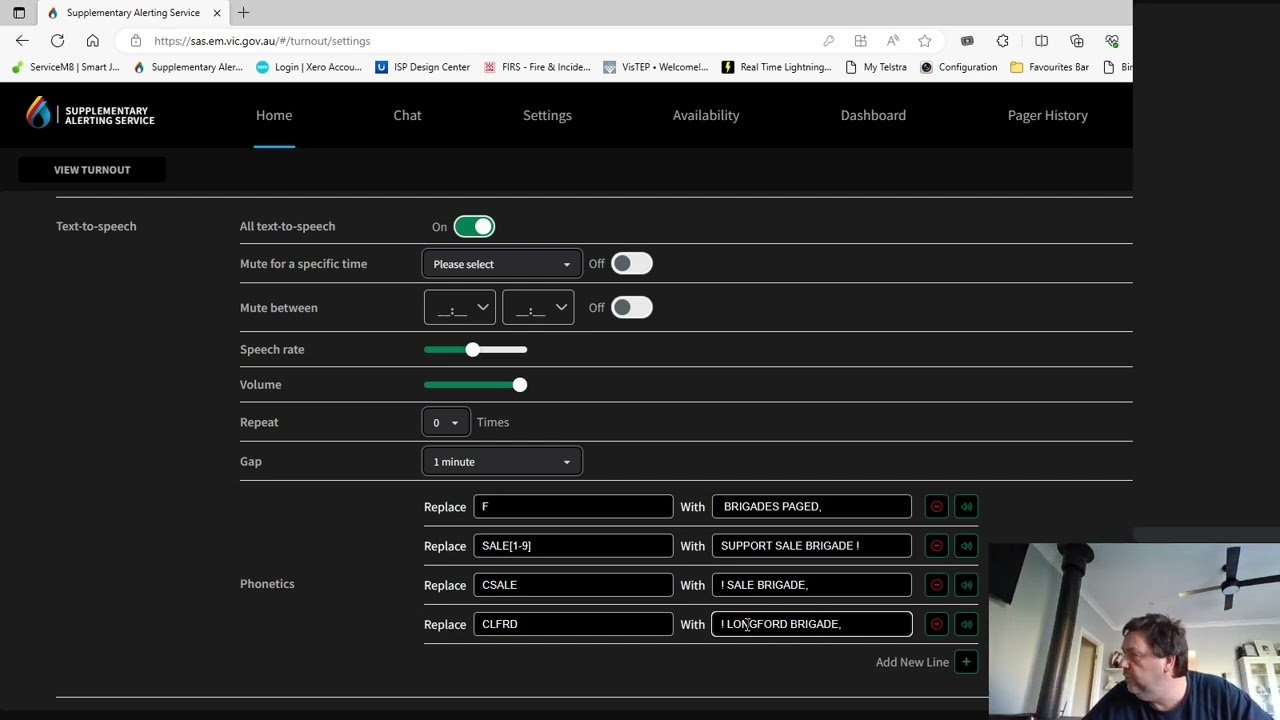Viewport: 1280px width, 720px height.
Task: Play audio preview for BRIGADES PAGED line
Action: 966,507
